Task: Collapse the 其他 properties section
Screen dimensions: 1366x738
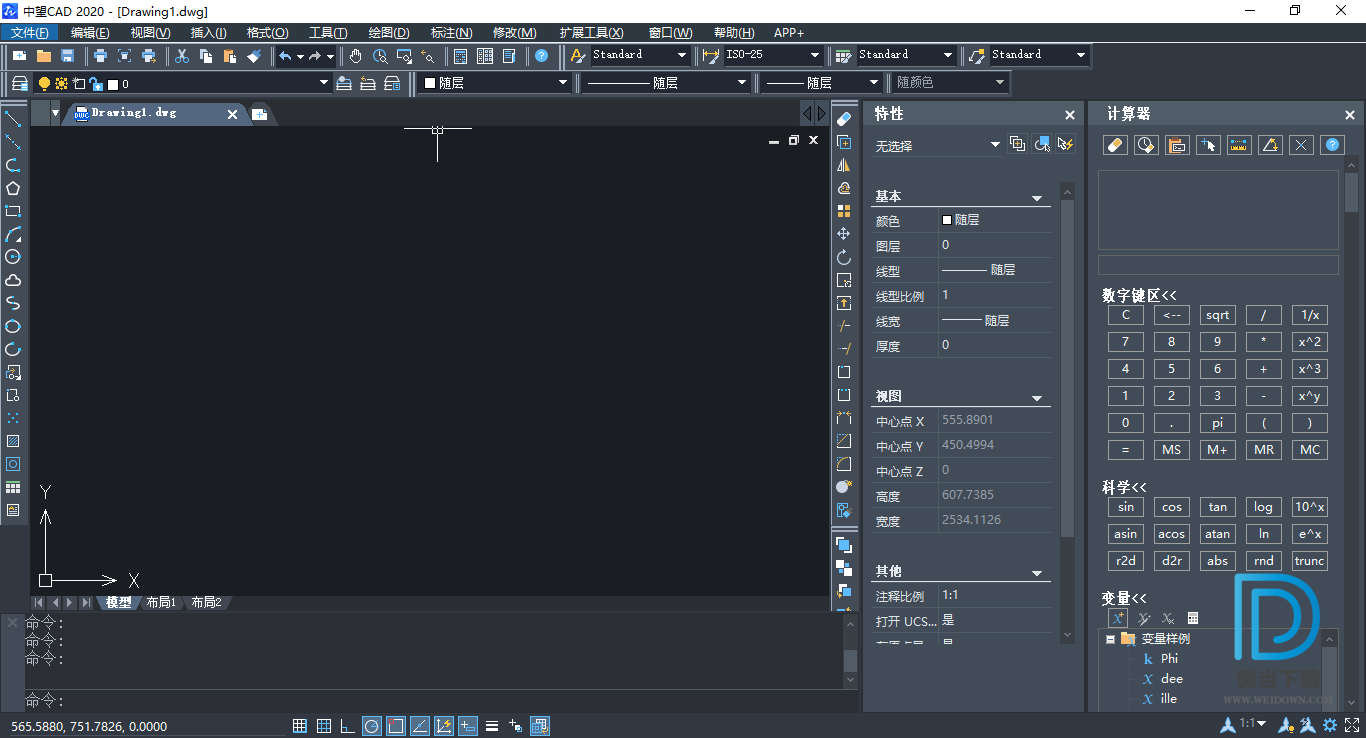Action: click(x=1037, y=573)
